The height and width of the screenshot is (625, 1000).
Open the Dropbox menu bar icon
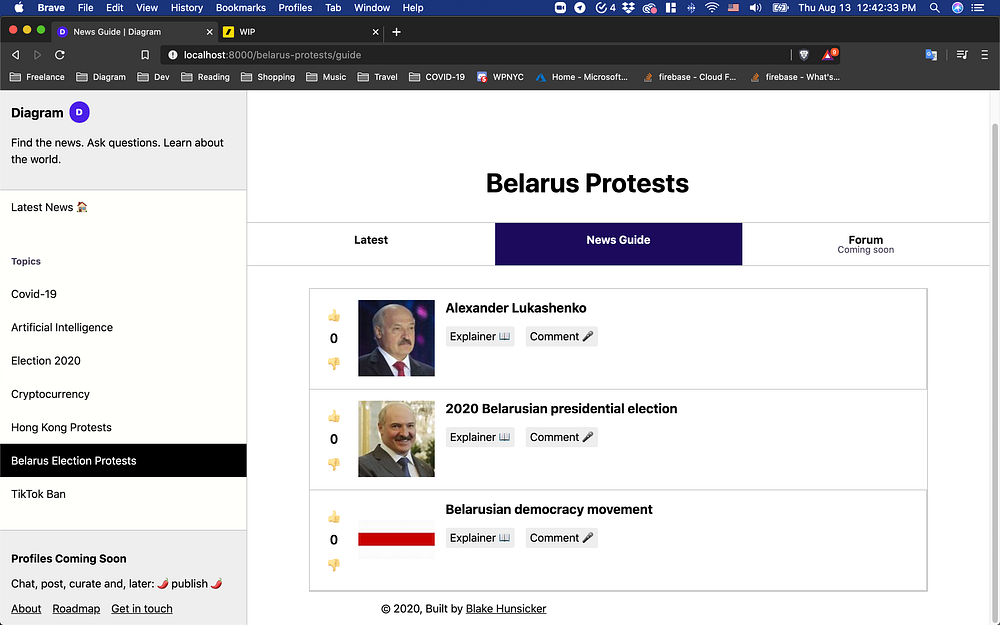pyautogui.click(x=628, y=8)
